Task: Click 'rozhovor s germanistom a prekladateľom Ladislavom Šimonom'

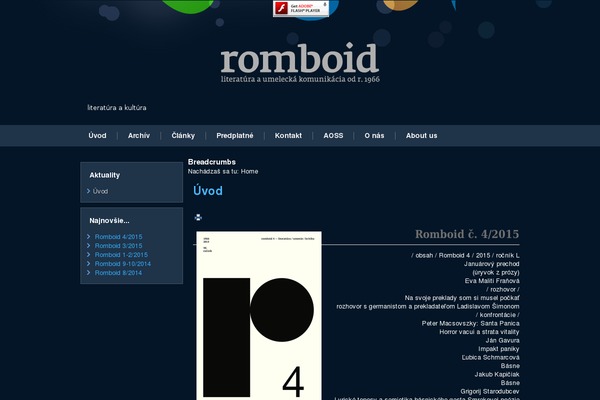Action: tap(428, 306)
